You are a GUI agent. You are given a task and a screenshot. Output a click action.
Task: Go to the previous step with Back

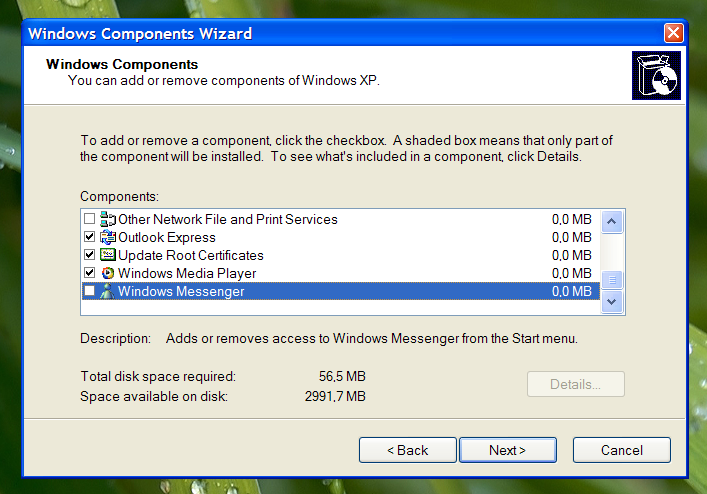[408, 450]
